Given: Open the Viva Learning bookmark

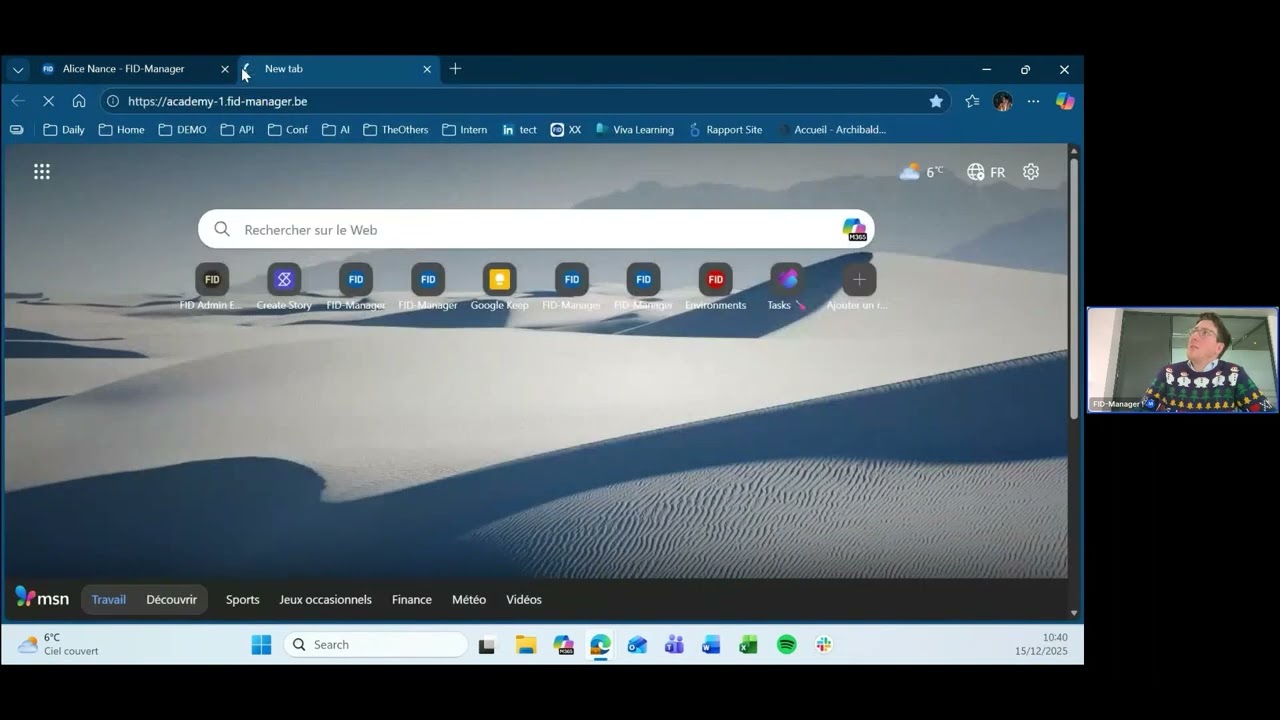Looking at the screenshot, I should [634, 129].
